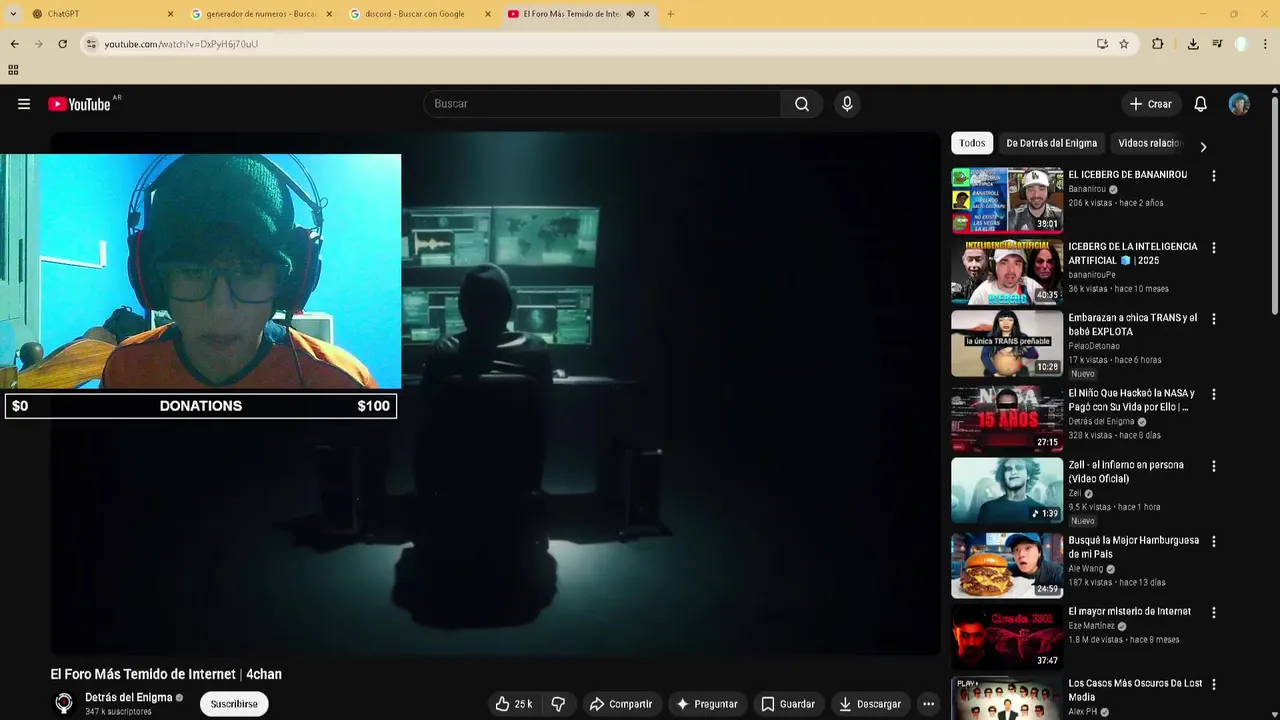1280x720 pixels.
Task: Open options for EL ICEBERG DE BANANIROU
Action: 1214,176
